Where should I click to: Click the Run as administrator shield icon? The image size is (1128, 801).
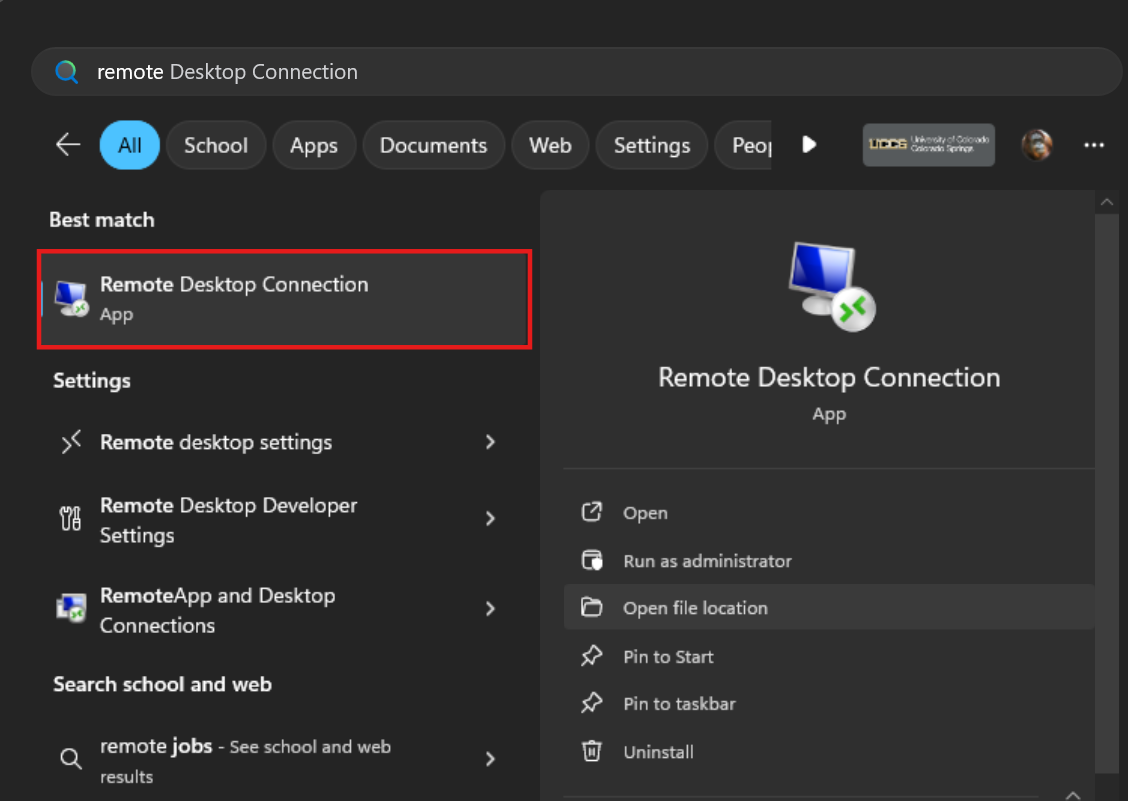point(591,560)
